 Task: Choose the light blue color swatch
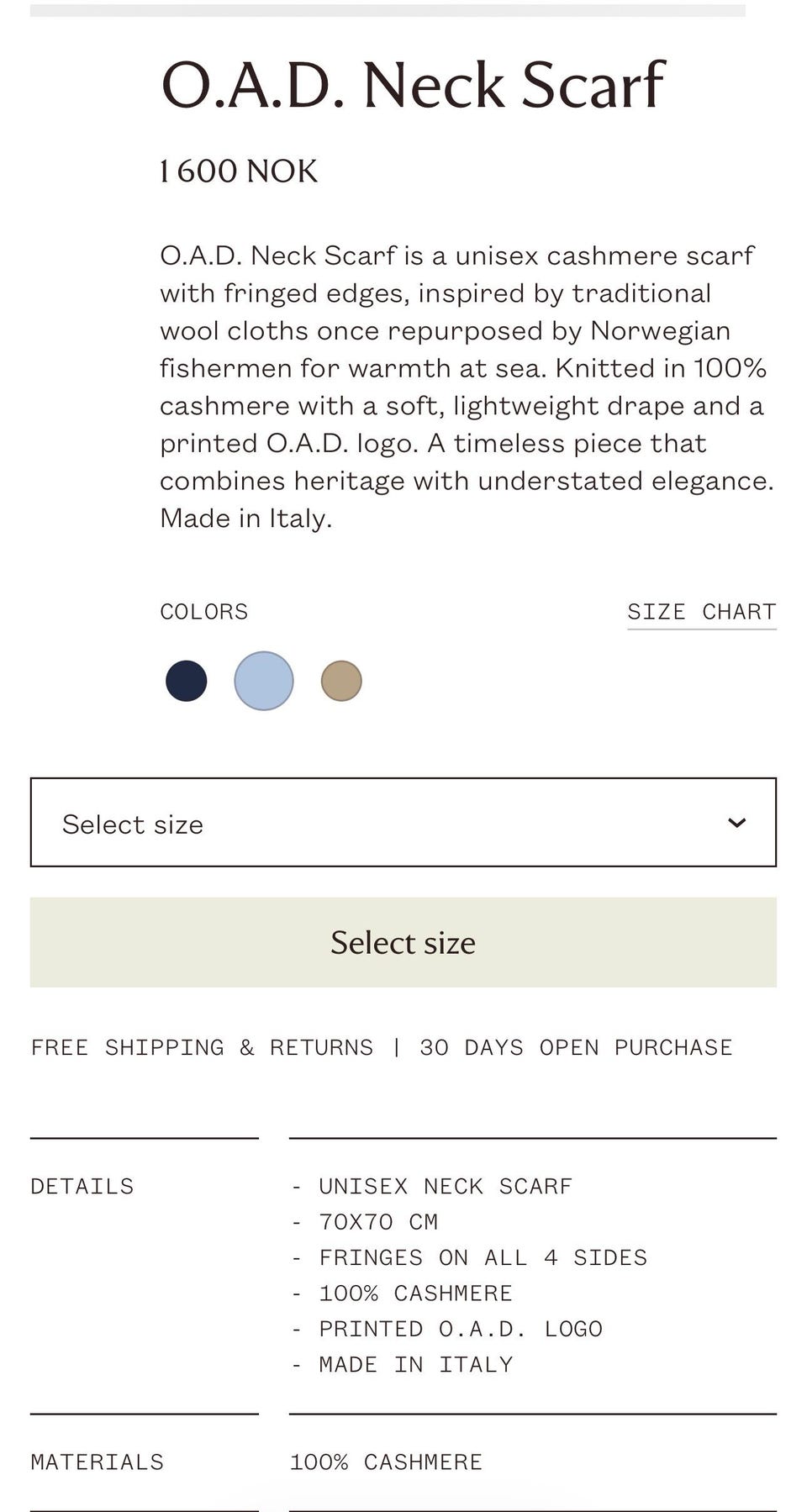pyautogui.click(x=264, y=681)
